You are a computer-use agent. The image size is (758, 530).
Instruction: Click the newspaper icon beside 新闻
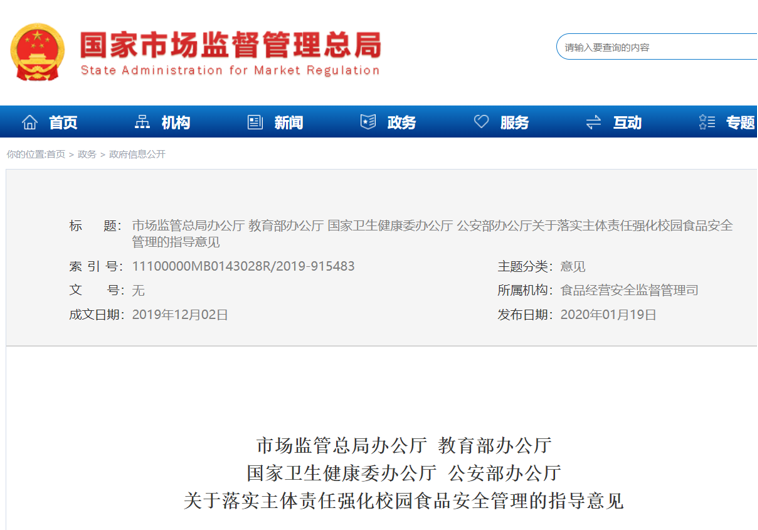pos(256,122)
